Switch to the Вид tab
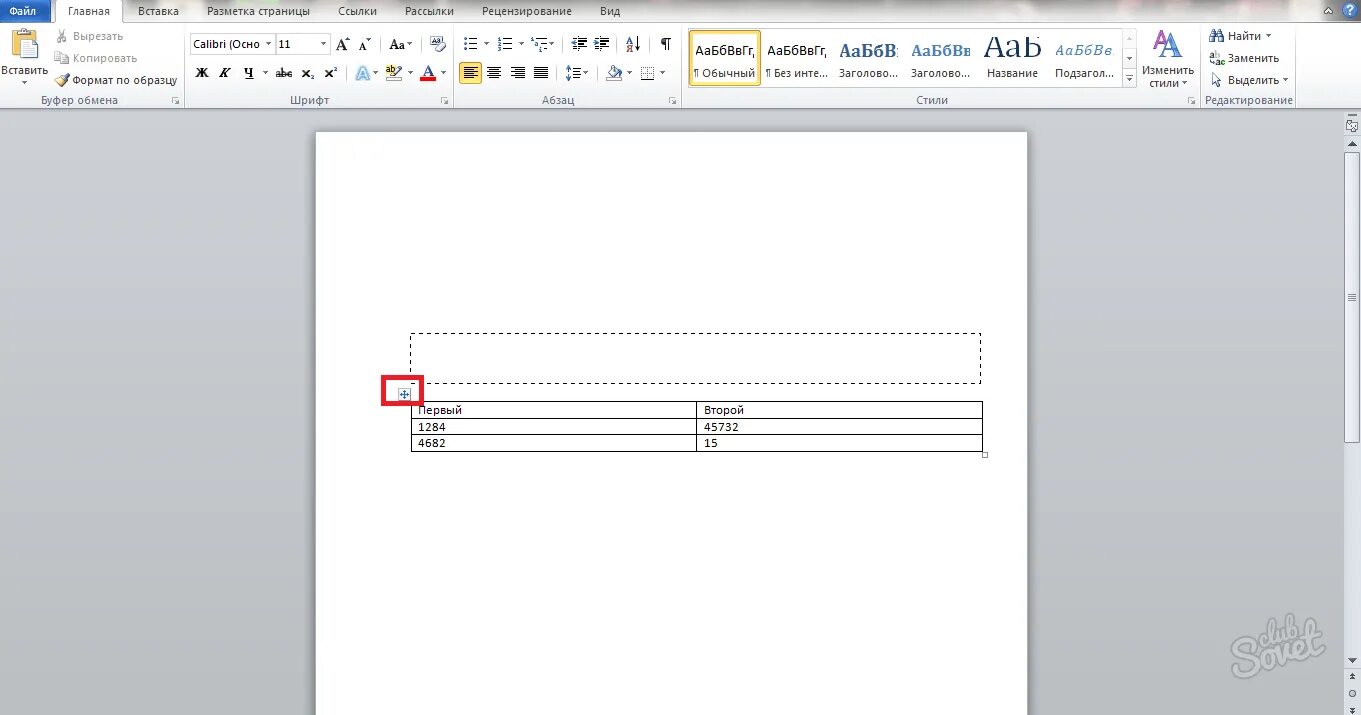1361x715 pixels. (610, 11)
